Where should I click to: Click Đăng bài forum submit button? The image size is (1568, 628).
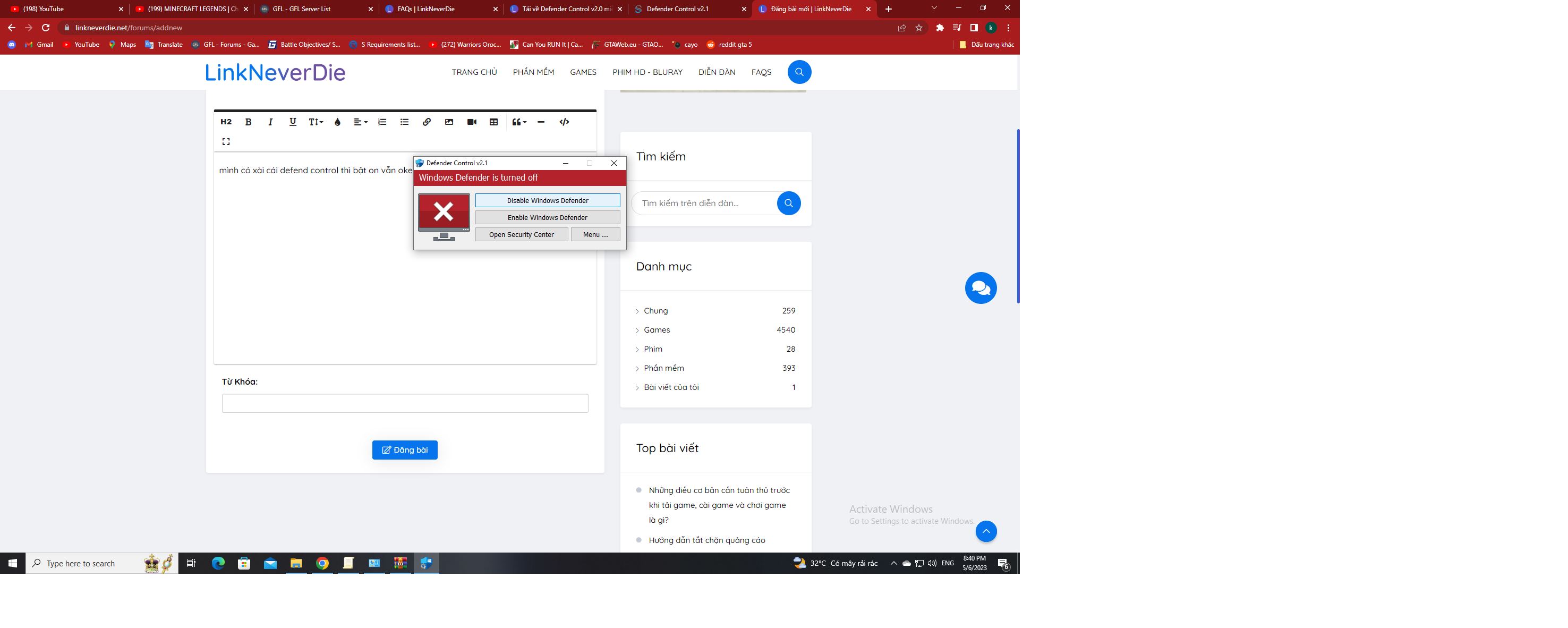pyautogui.click(x=404, y=450)
